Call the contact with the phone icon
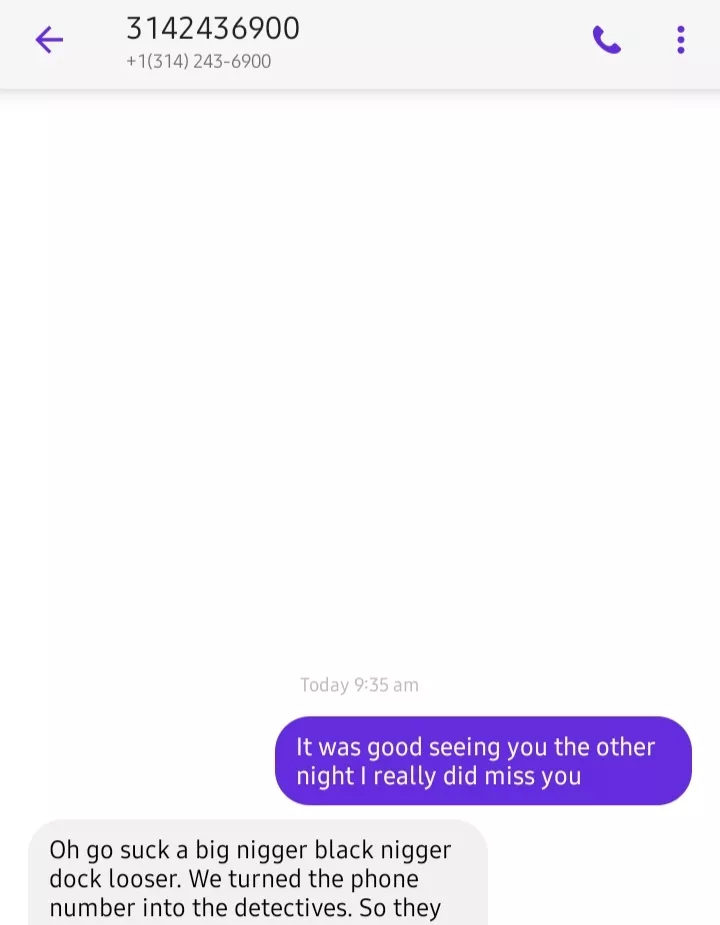Screen dimensions: 720x925 [x=607, y=40]
